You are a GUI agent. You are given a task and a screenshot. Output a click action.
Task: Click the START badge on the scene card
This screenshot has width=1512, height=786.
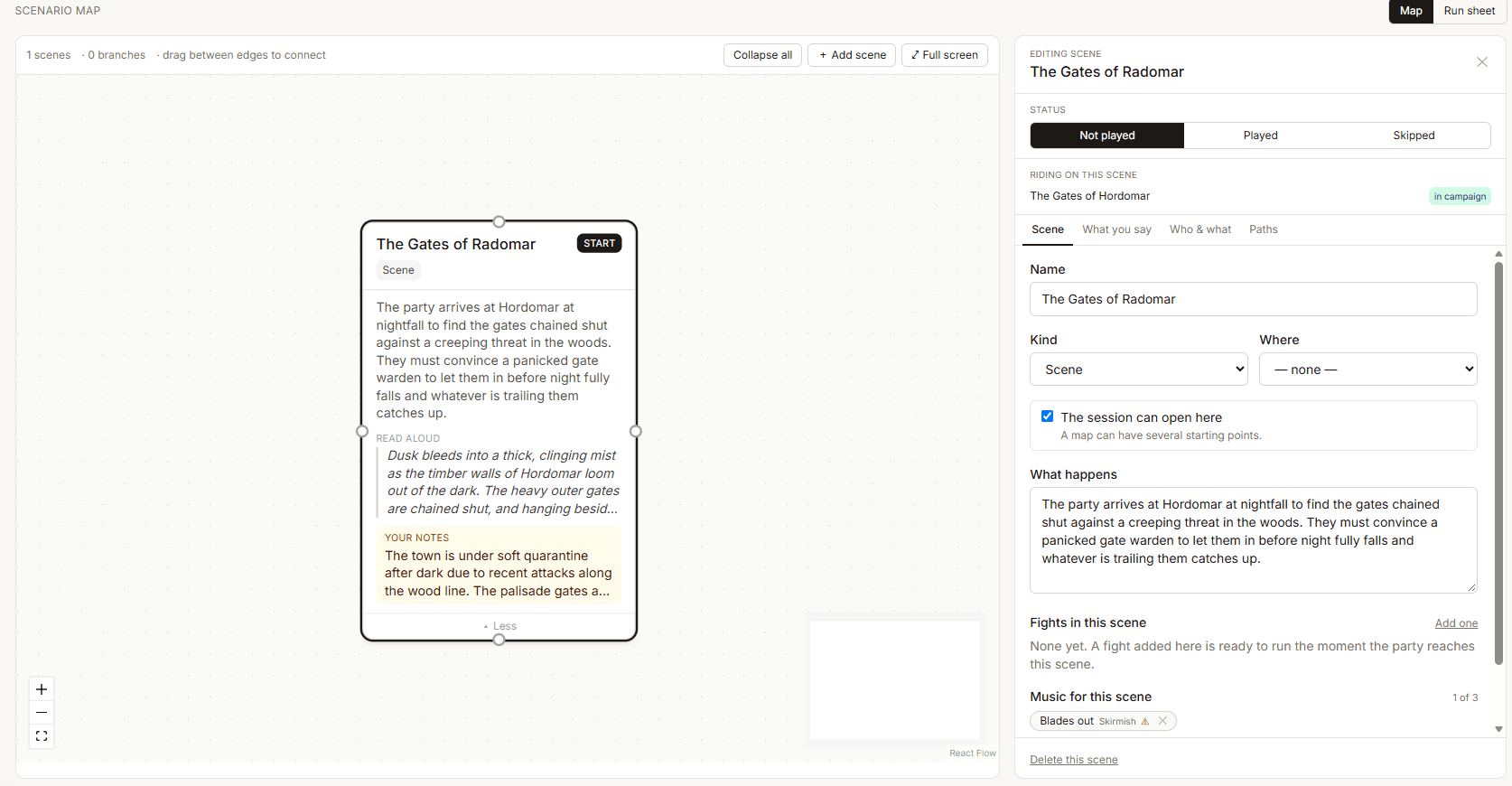(599, 243)
